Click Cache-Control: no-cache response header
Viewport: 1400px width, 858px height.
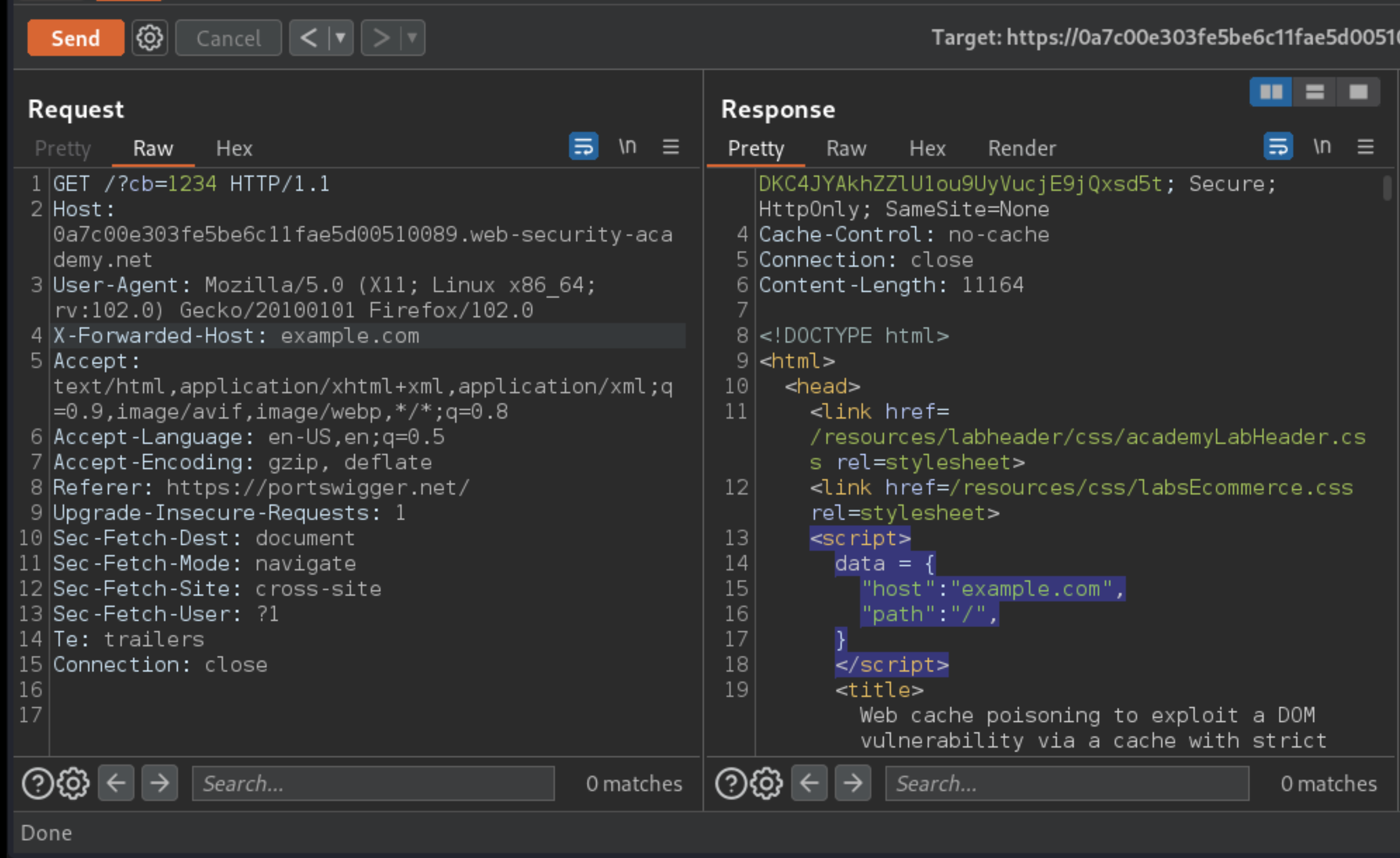[x=904, y=235]
